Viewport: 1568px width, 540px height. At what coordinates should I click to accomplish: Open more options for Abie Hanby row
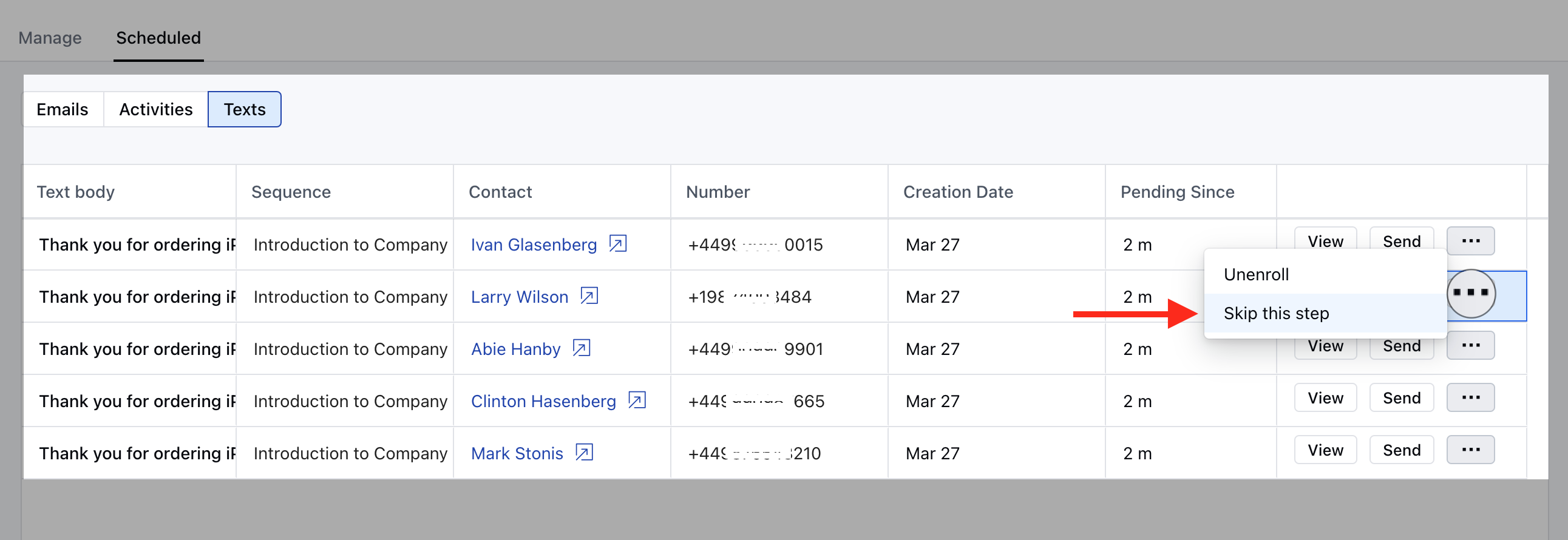(1471, 346)
